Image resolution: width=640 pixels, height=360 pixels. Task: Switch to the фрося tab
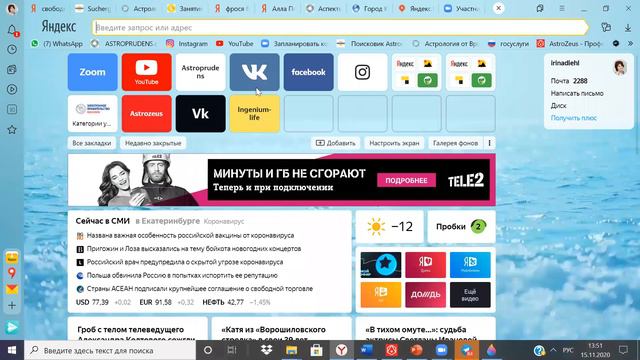pyautogui.click(x=232, y=8)
